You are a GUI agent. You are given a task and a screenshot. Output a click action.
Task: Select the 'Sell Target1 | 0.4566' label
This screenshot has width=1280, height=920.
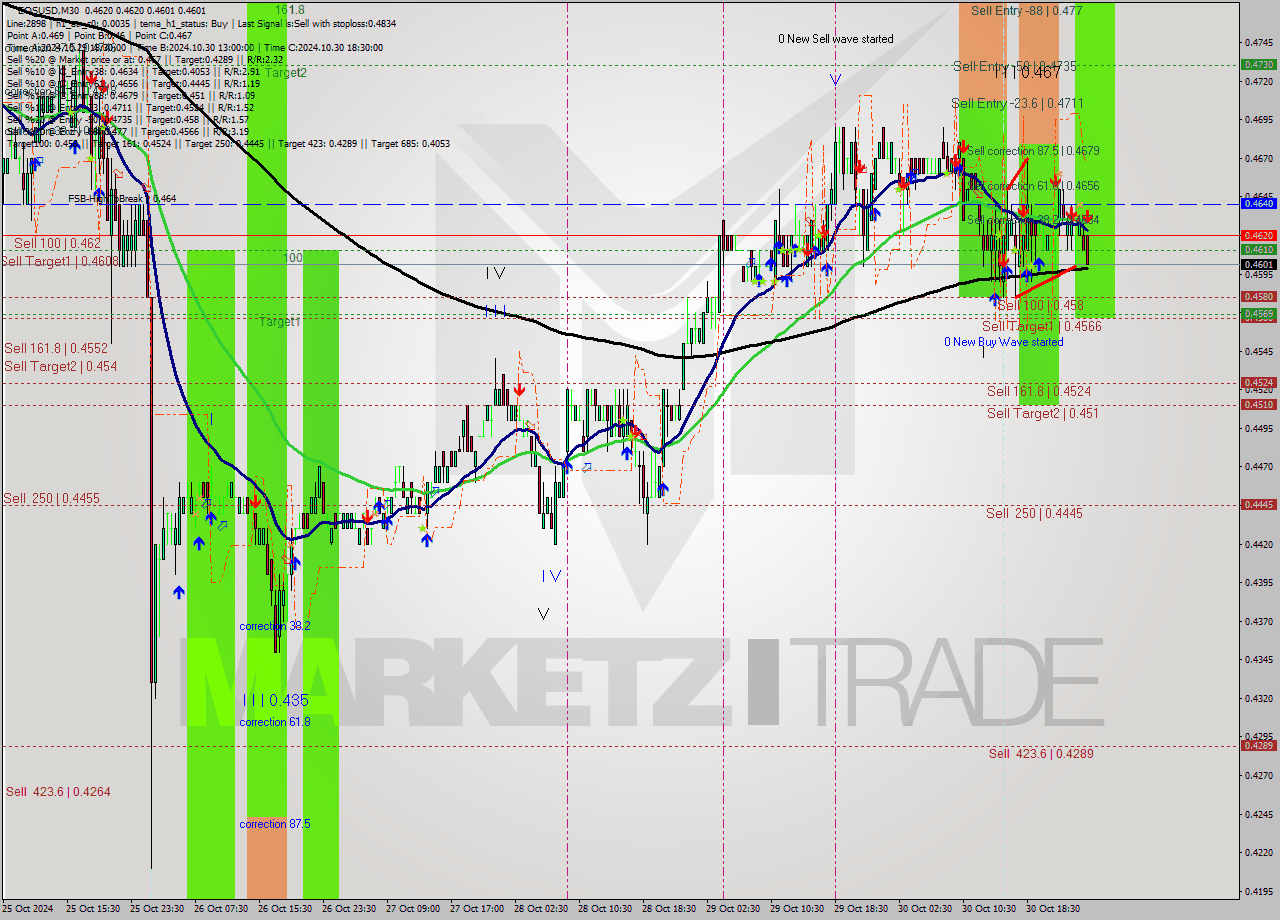click(x=1042, y=326)
